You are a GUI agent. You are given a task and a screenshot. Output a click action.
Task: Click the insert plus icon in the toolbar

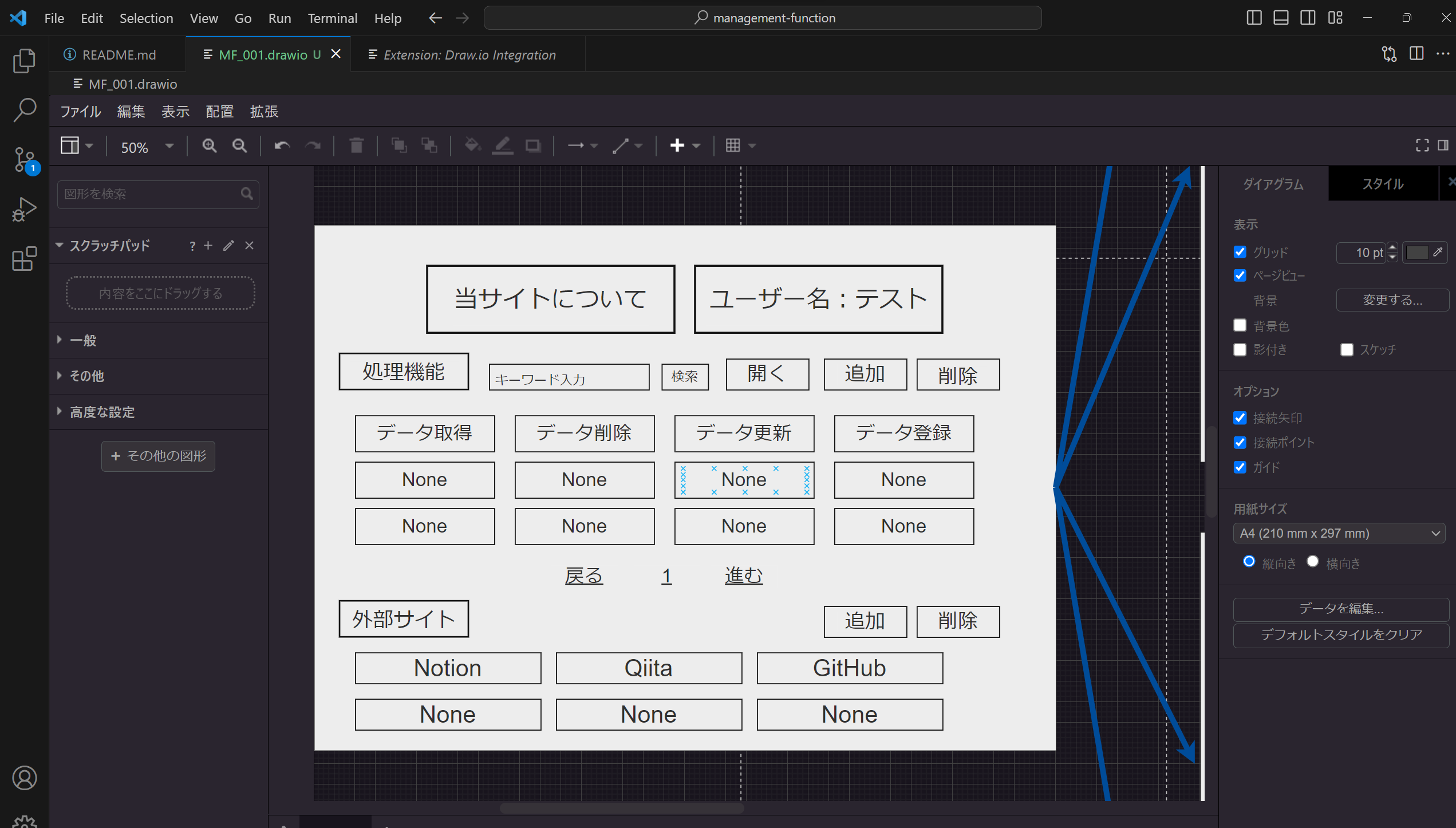(x=677, y=146)
